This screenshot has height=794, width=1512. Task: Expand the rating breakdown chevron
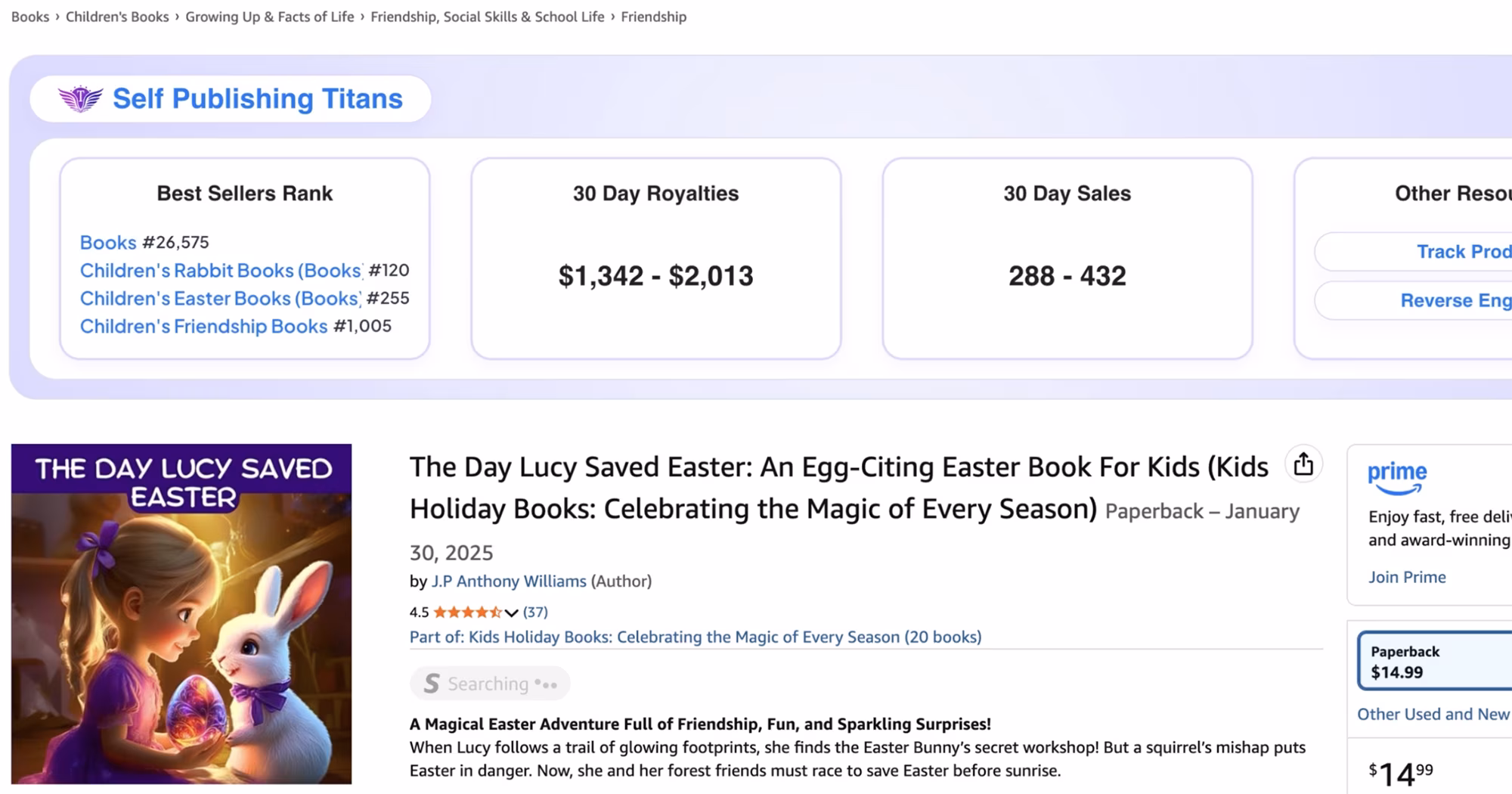512,613
